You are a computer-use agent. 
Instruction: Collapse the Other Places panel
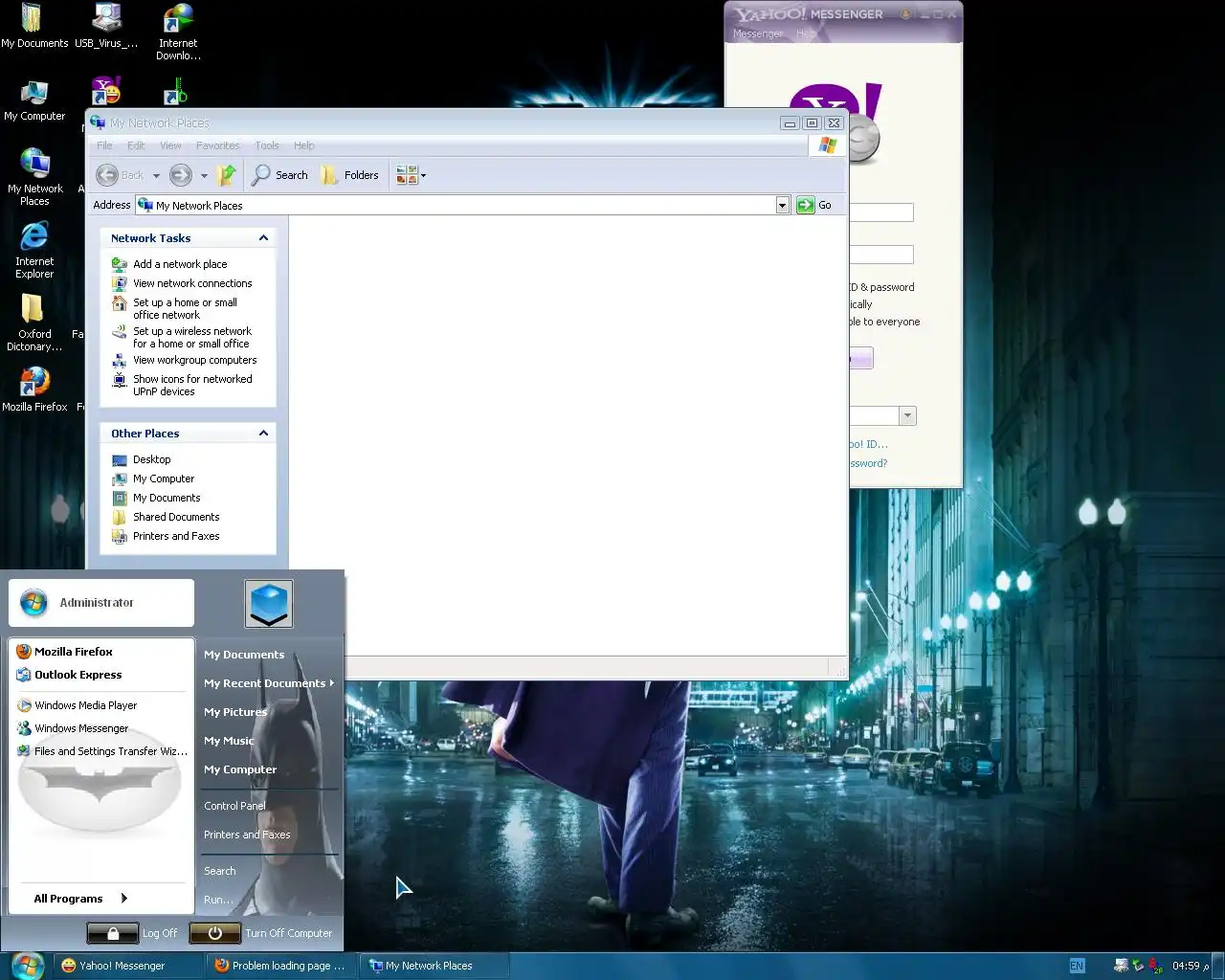coord(263,434)
